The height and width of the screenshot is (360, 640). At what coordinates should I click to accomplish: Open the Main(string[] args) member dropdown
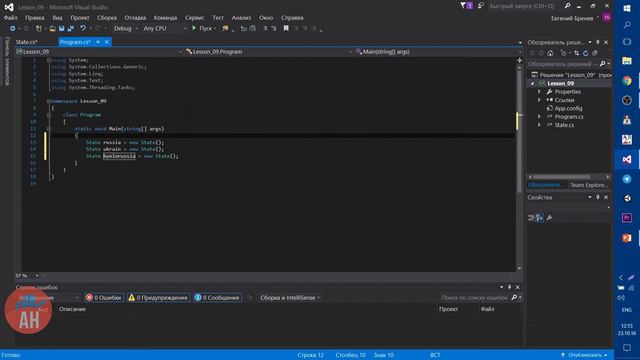[438, 52]
